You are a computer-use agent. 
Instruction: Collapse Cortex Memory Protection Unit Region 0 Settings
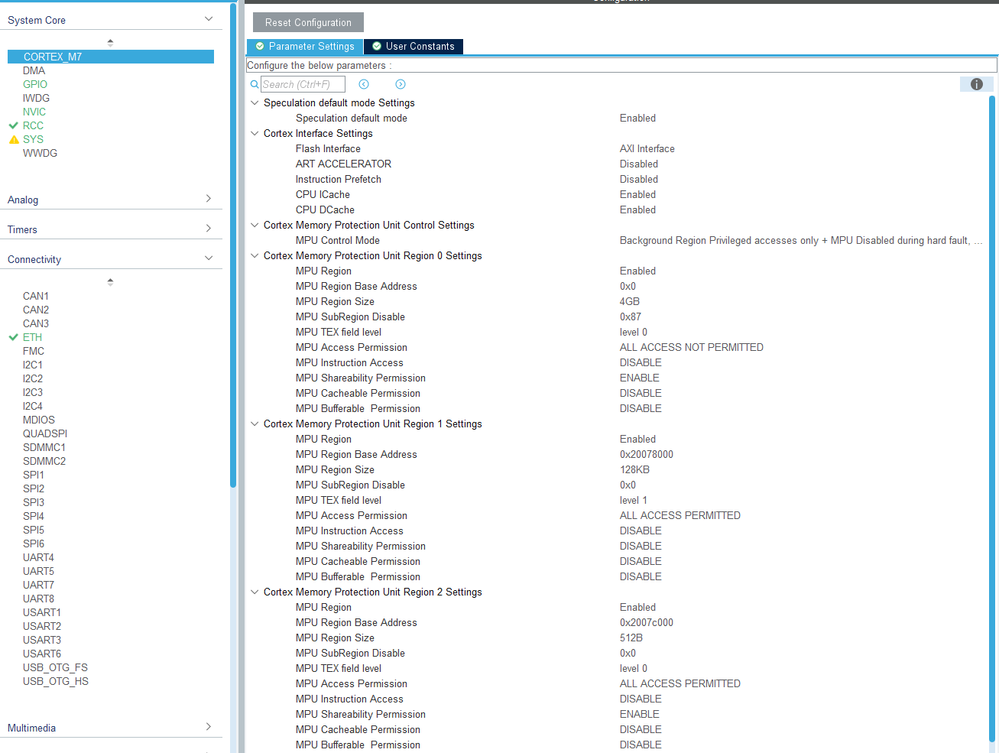(254, 255)
